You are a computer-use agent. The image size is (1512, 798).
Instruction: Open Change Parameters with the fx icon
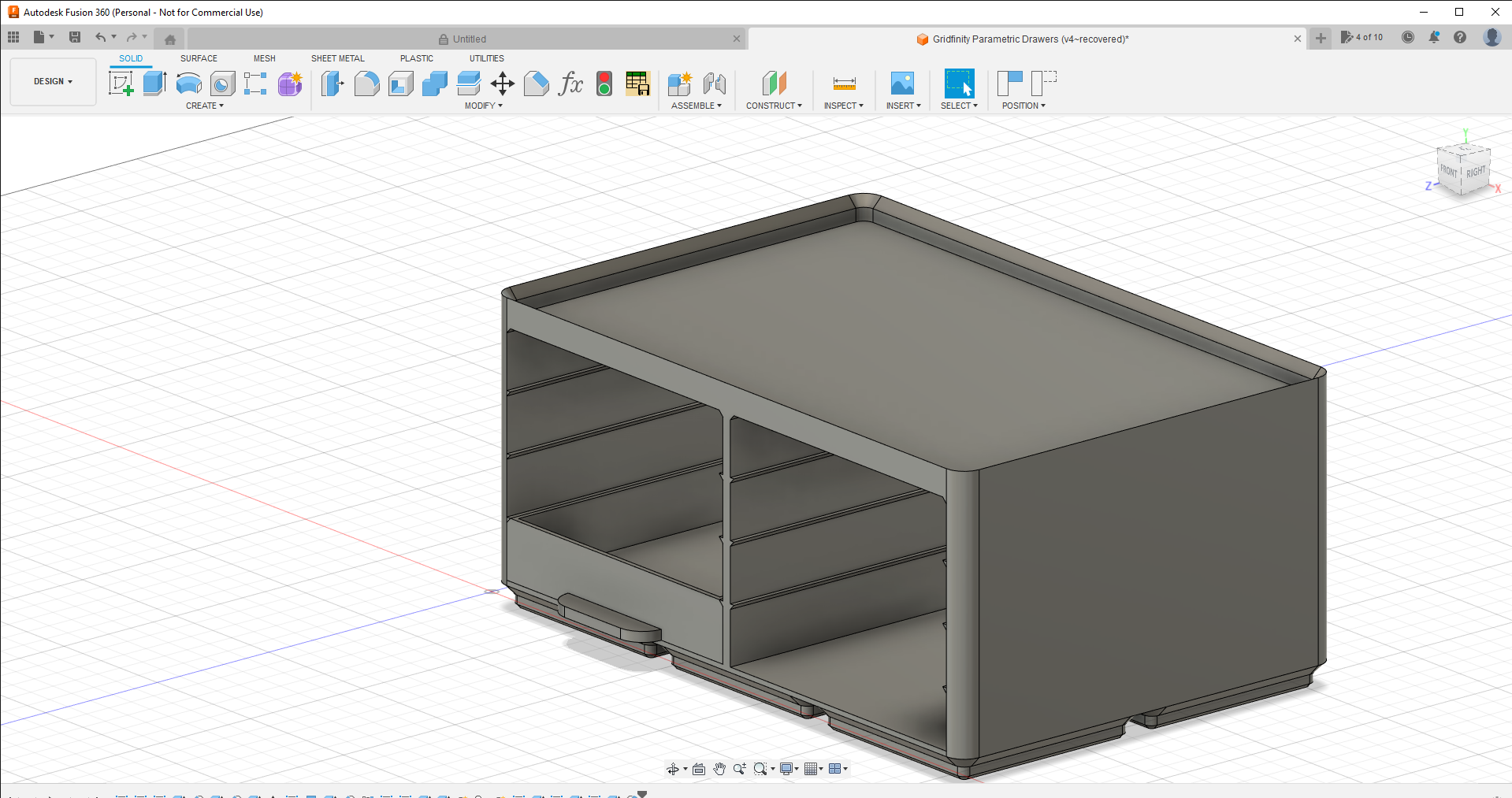click(x=570, y=84)
